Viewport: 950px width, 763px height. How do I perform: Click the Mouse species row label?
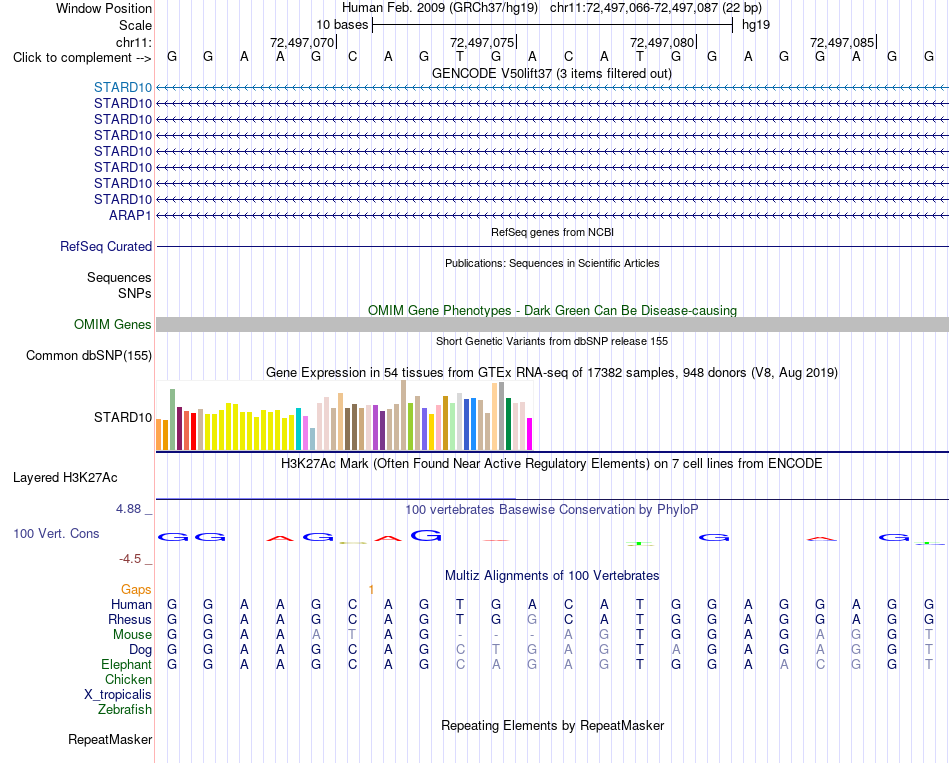[132, 635]
